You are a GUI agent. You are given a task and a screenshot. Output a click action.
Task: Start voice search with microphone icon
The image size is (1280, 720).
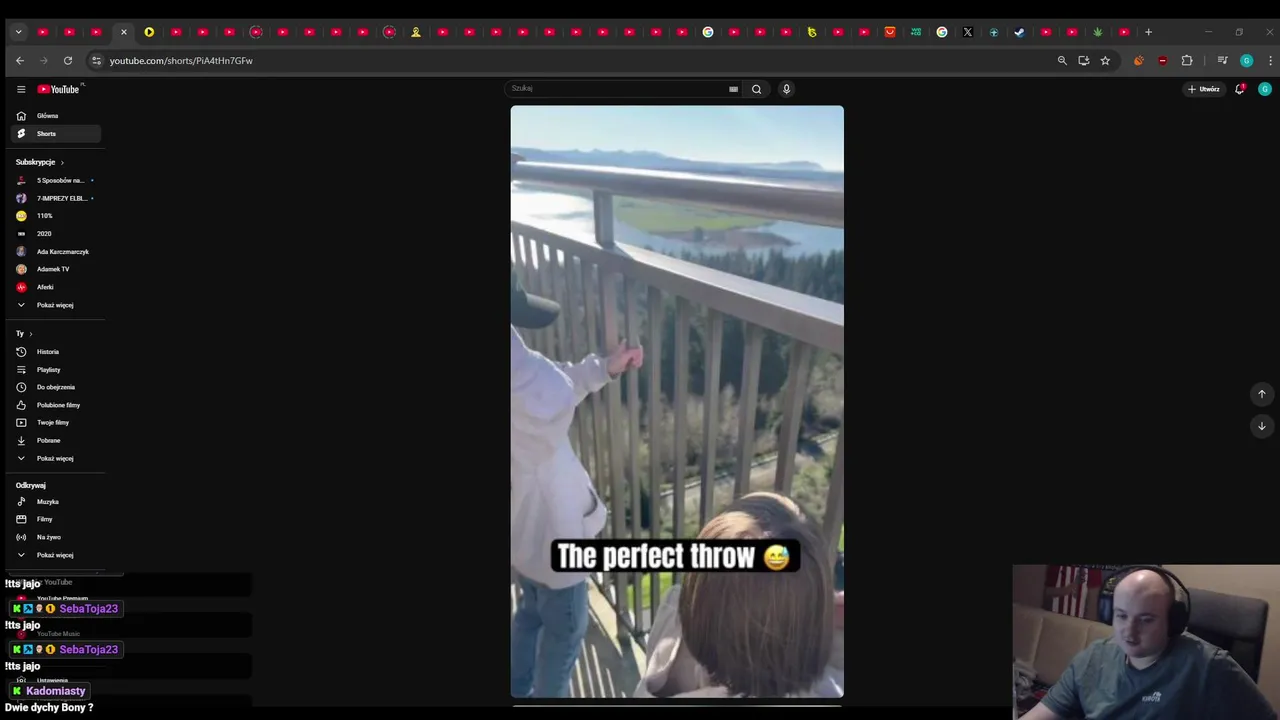786,89
